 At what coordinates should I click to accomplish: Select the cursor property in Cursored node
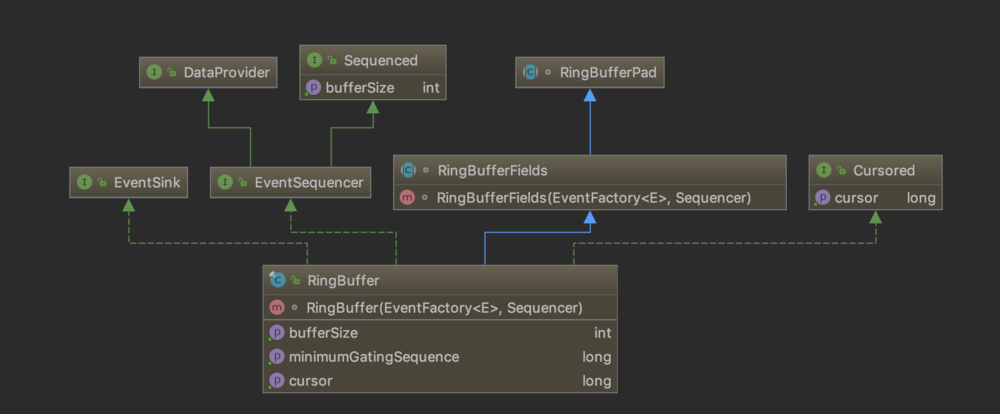[854, 198]
